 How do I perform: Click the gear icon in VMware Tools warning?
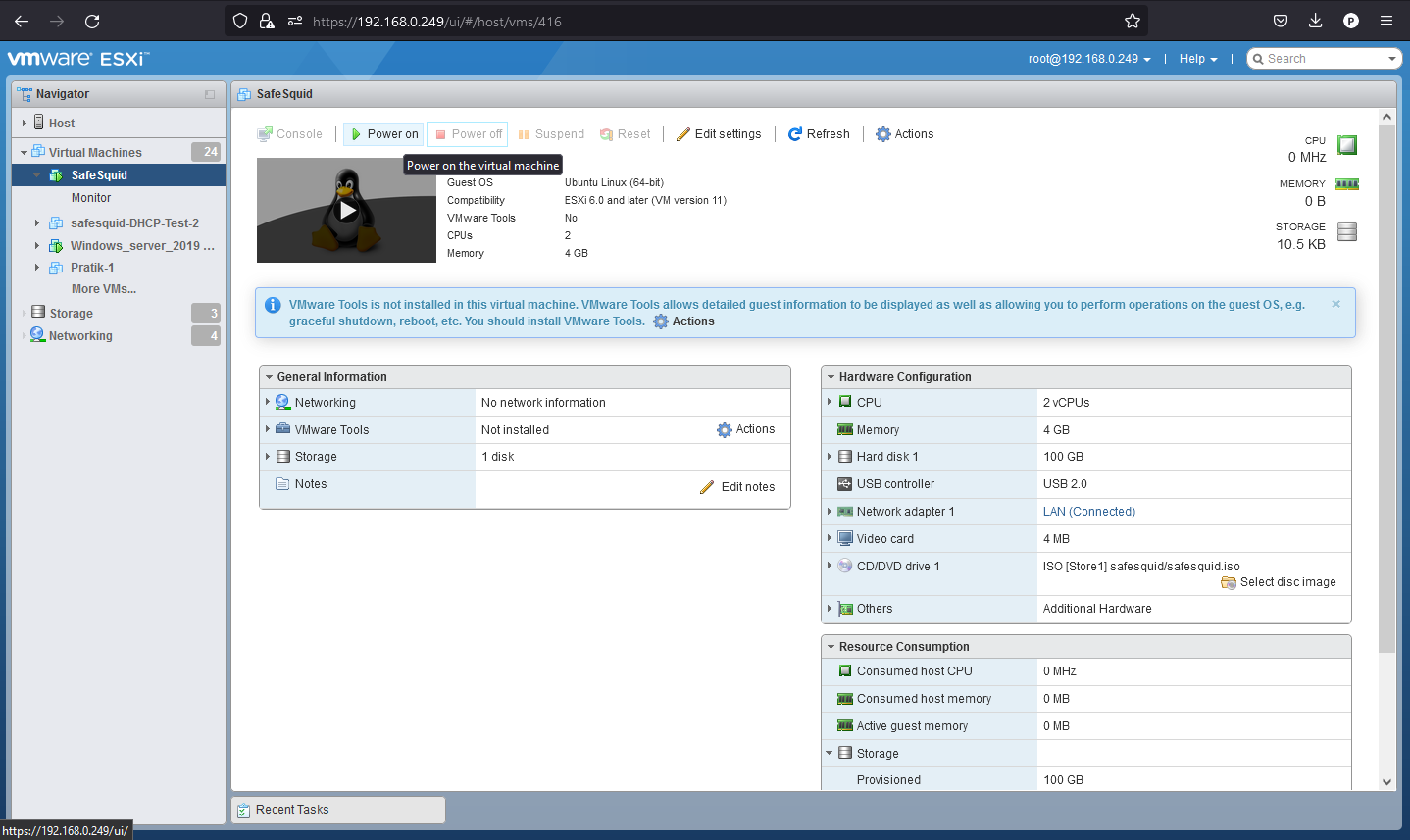coord(661,321)
